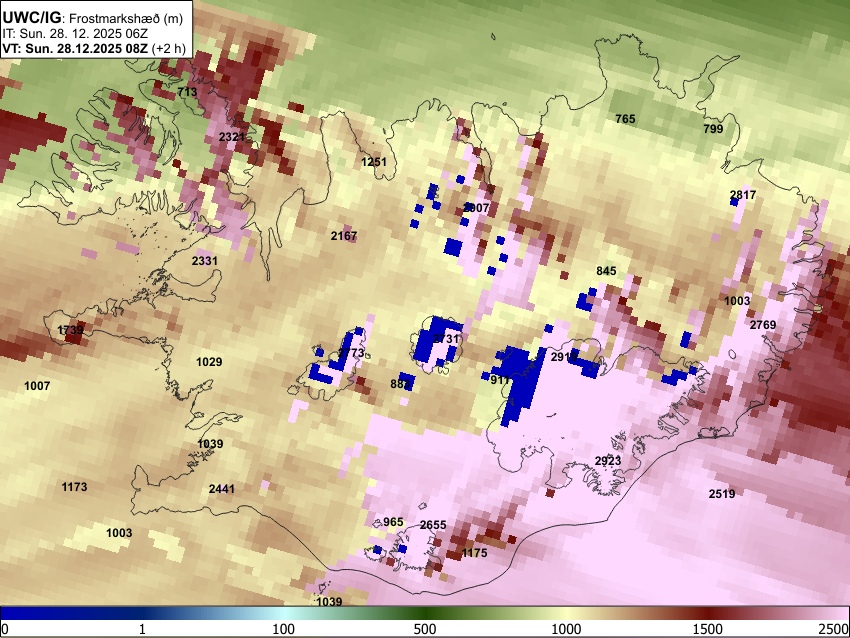The width and height of the screenshot is (850, 638).
Task: Click the legend label 1 on color scale
Action: click(x=142, y=629)
